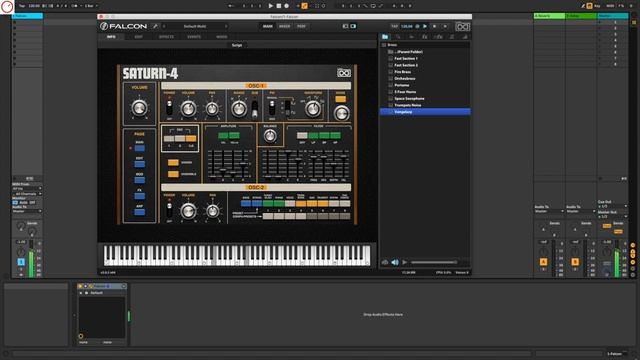Open the Parent Folder entry
Screen dimensions: 640x360
click(409, 52)
